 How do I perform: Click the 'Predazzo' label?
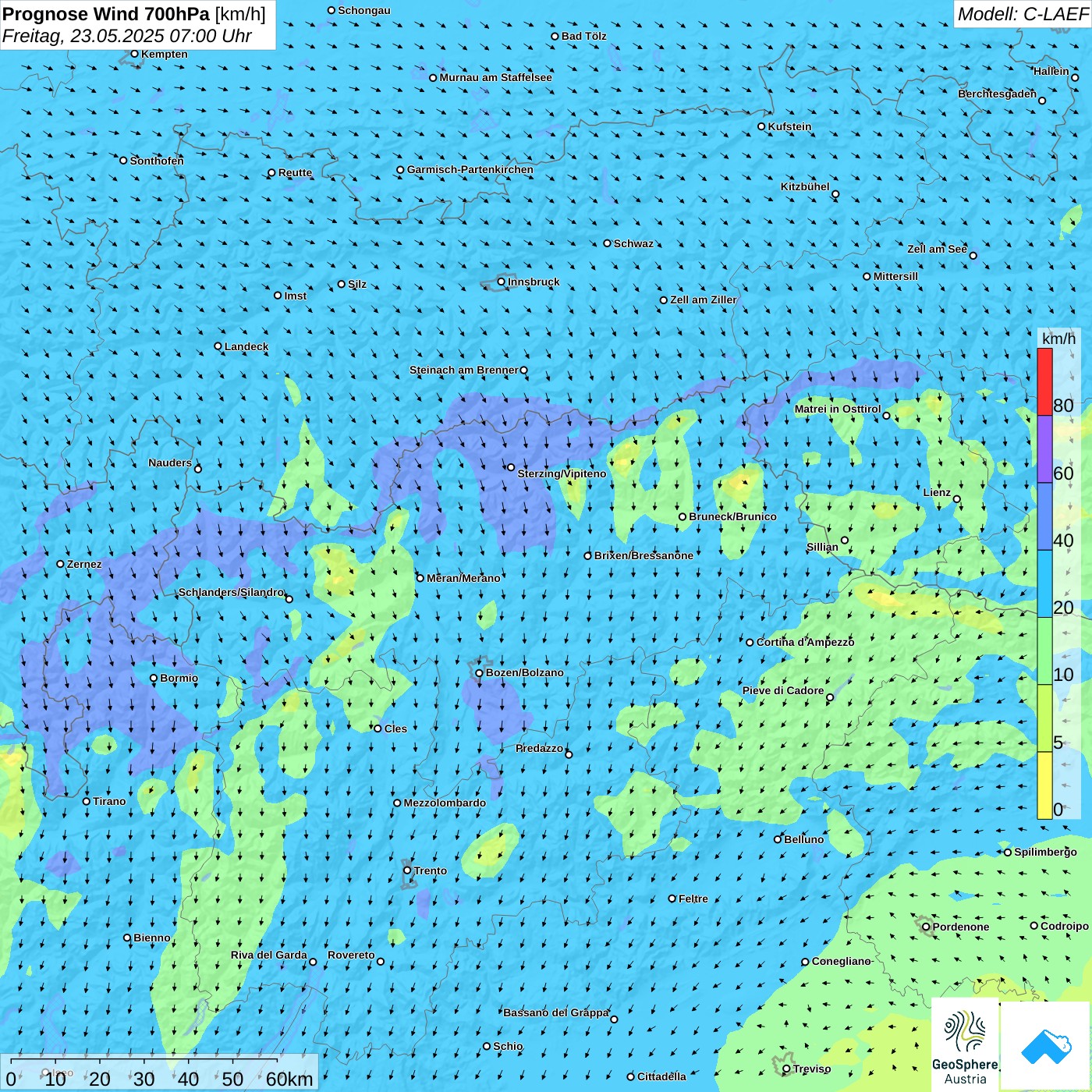pos(539,748)
